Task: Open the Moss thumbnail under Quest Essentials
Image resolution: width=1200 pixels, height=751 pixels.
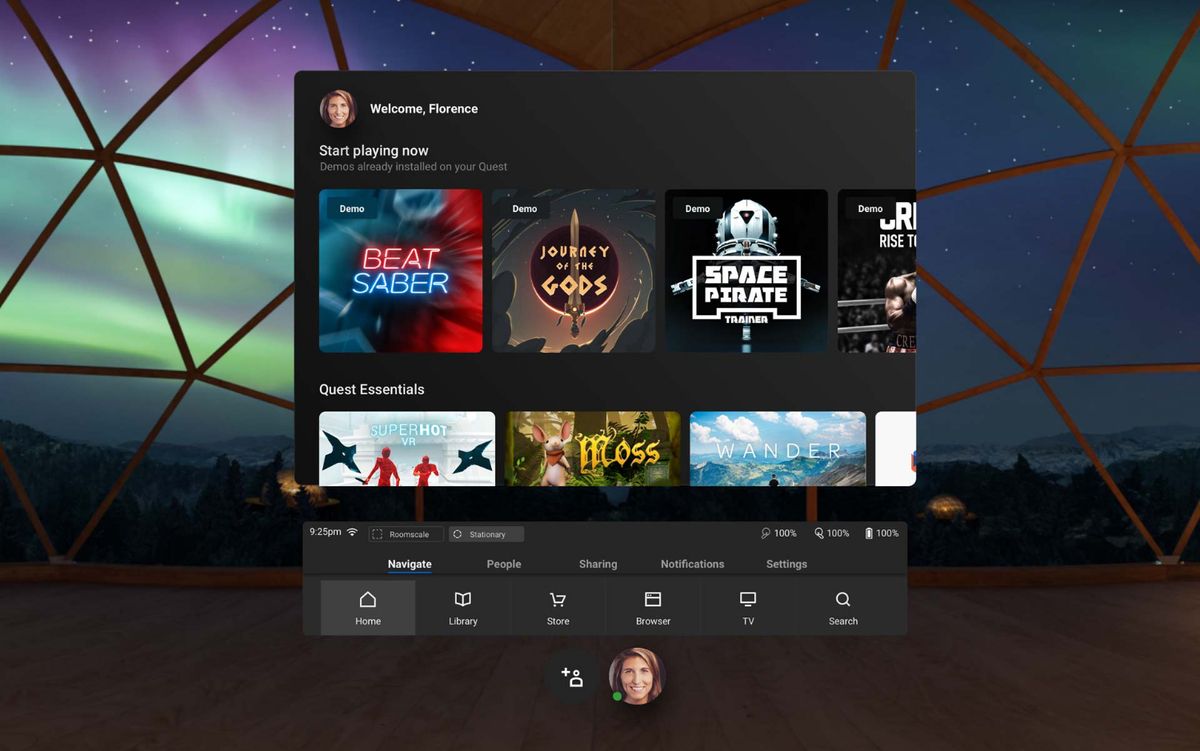Action: pos(593,449)
